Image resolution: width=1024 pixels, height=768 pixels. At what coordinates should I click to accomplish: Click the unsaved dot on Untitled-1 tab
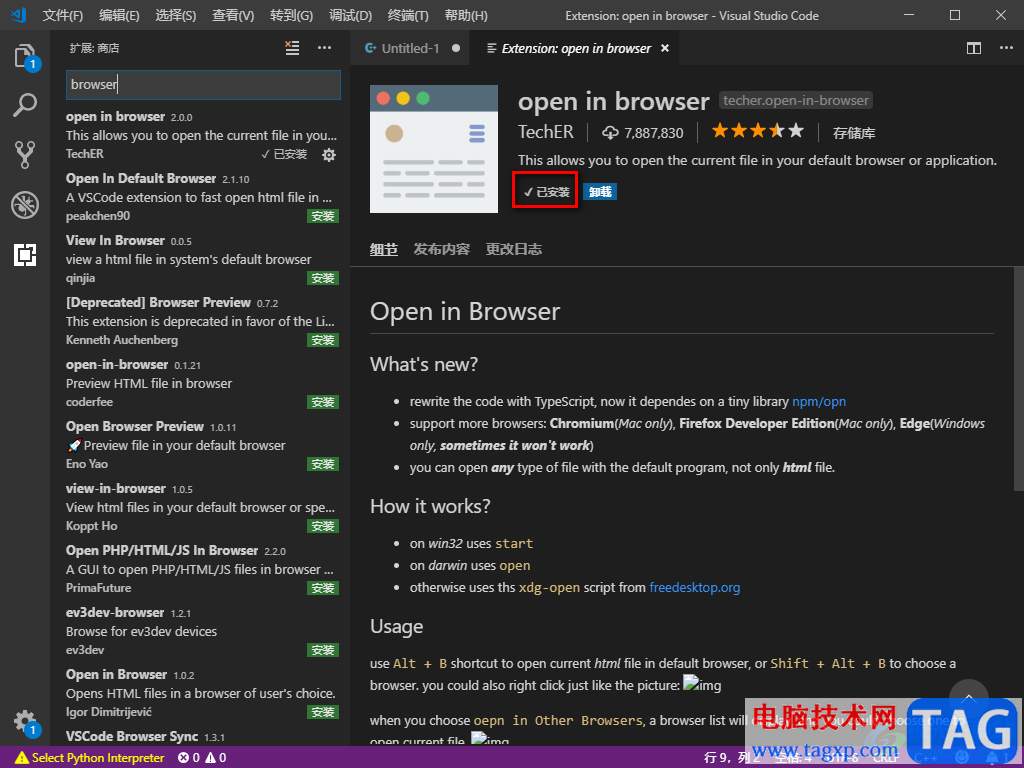pyautogui.click(x=456, y=48)
